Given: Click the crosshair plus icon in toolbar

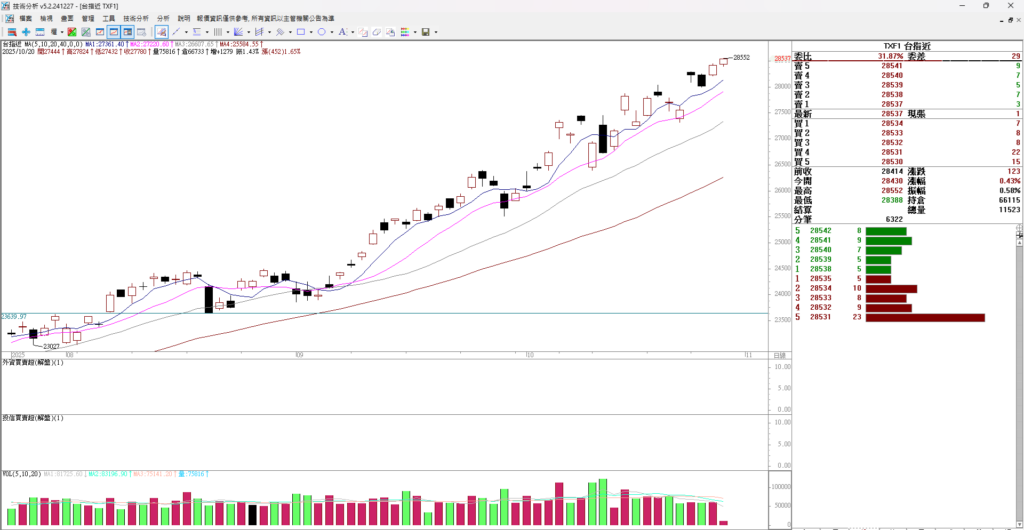Looking at the screenshot, I should click(26, 32).
